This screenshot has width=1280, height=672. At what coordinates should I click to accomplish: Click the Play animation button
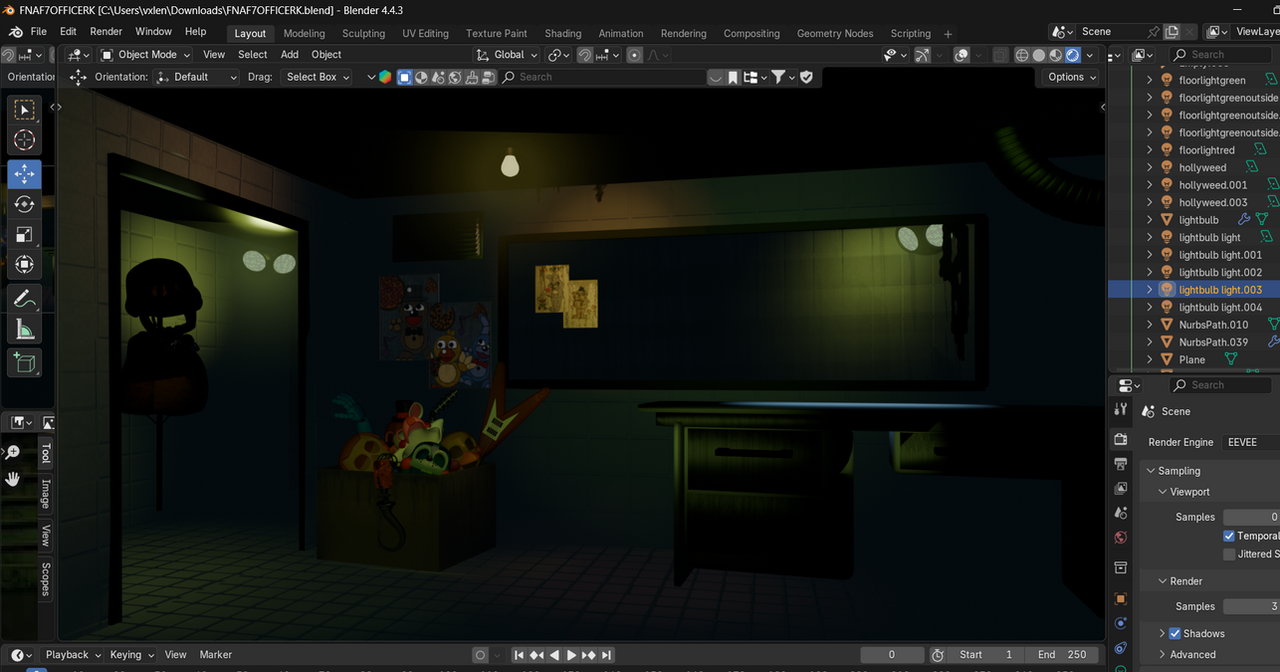coord(572,655)
